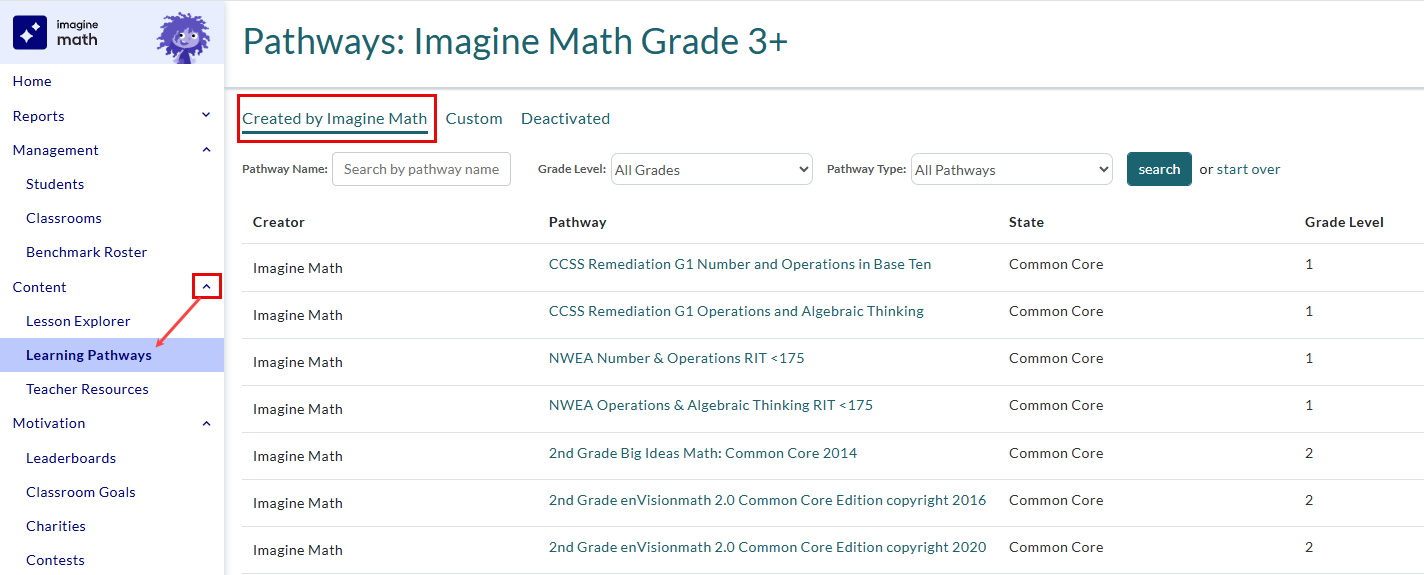Viewport: 1424px width, 575px height.
Task: Click the purple monster mascot avatar
Action: [x=183, y=38]
